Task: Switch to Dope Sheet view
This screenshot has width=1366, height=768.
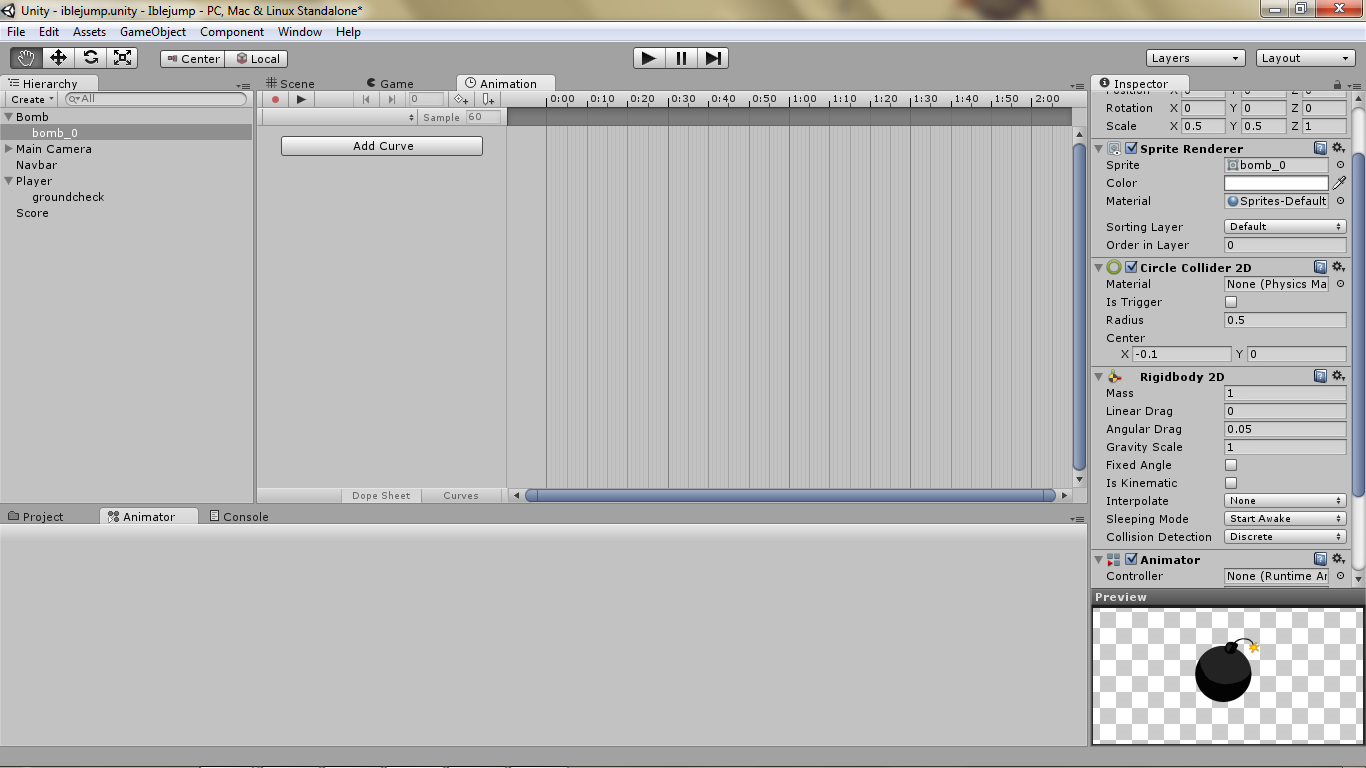Action: point(381,496)
